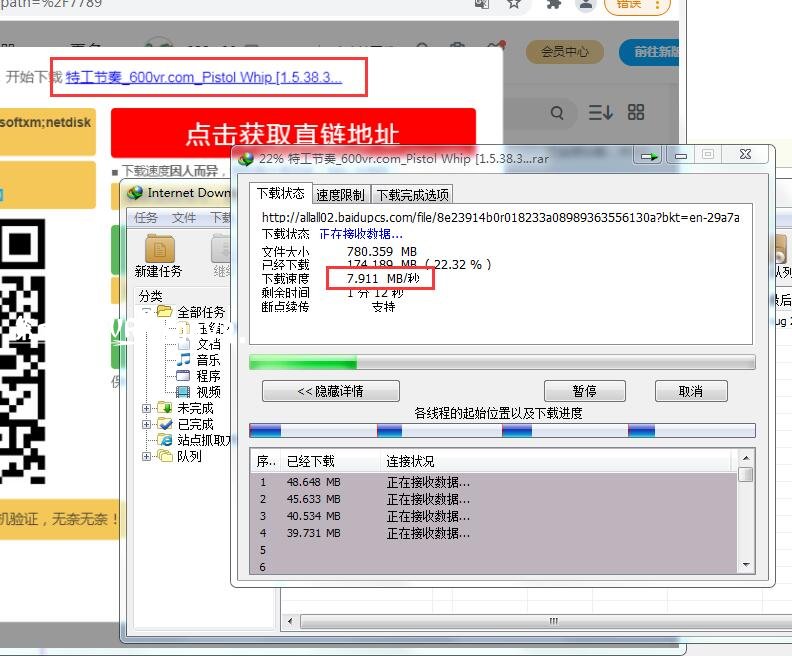This screenshot has width=792, height=656.
Task: Click the IDM globe icon in download dialog title
Action: 246,159
